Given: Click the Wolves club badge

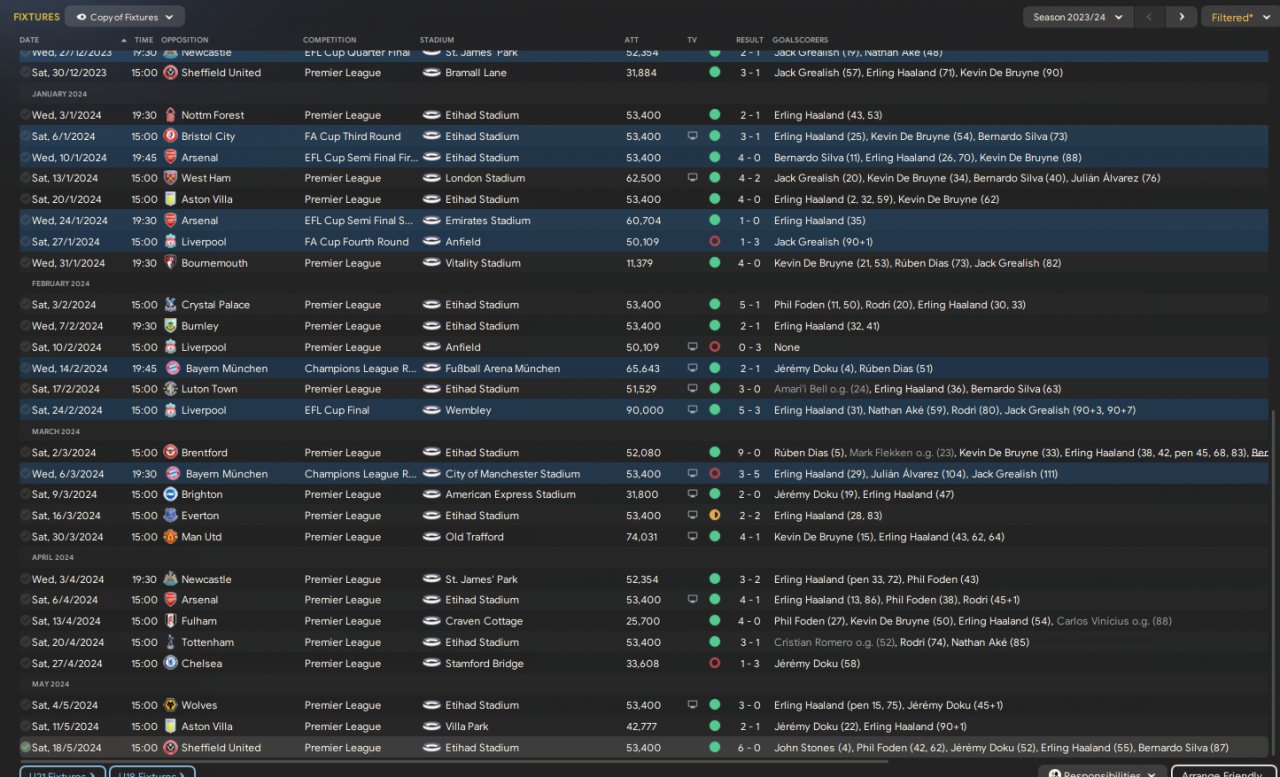Looking at the screenshot, I should click(x=170, y=705).
